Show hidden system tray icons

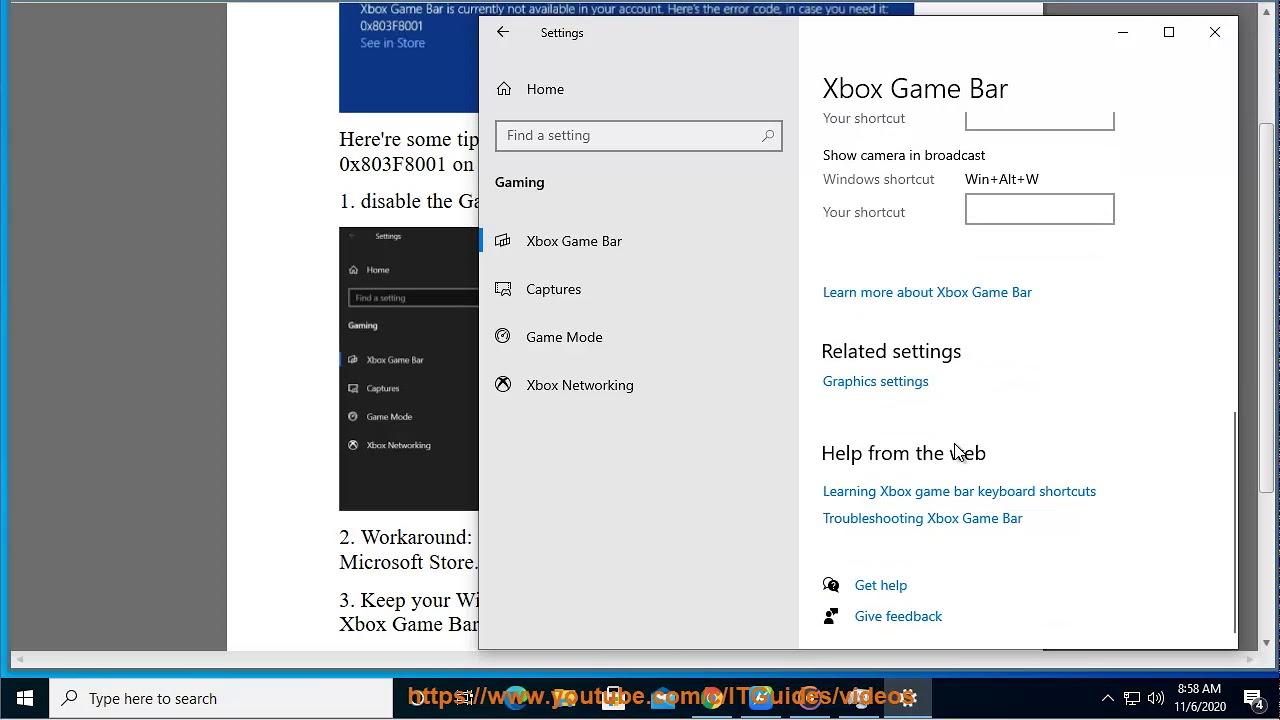(1107, 698)
